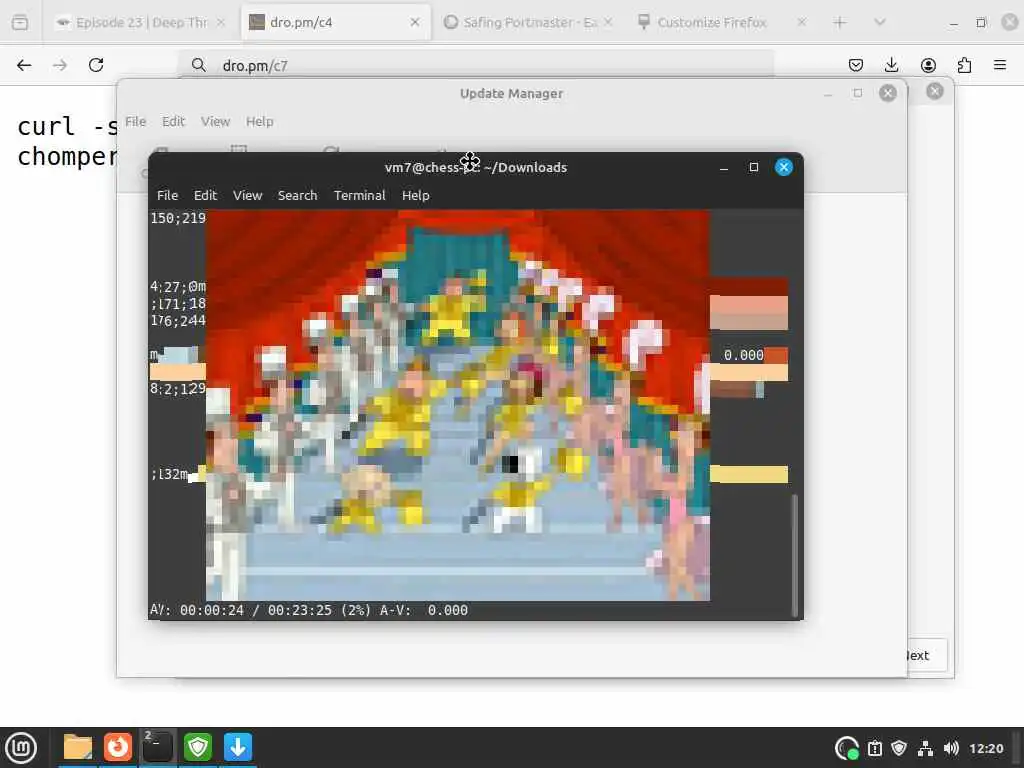Open terminal Search menu
1024x768 pixels.
(297, 195)
